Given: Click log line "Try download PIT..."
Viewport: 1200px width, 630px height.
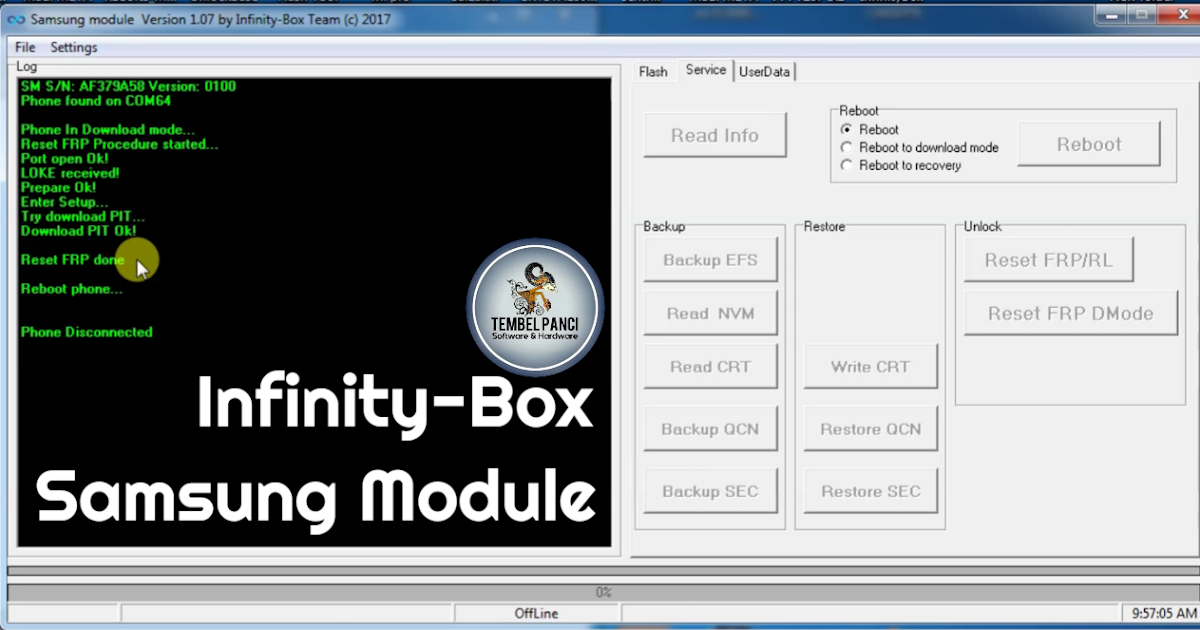Looking at the screenshot, I should click(x=83, y=216).
